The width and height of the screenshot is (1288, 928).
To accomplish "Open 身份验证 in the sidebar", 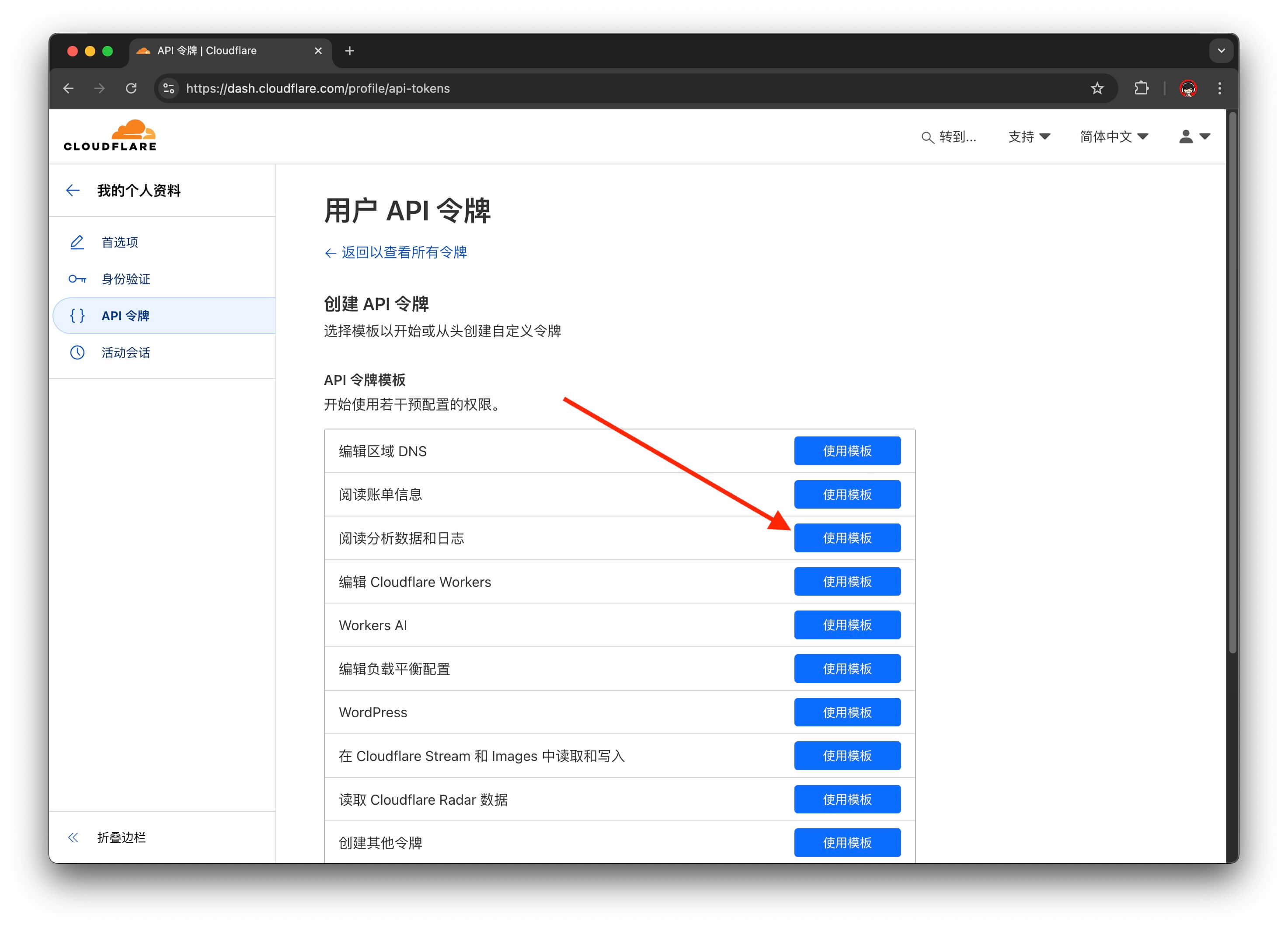I will [164, 279].
